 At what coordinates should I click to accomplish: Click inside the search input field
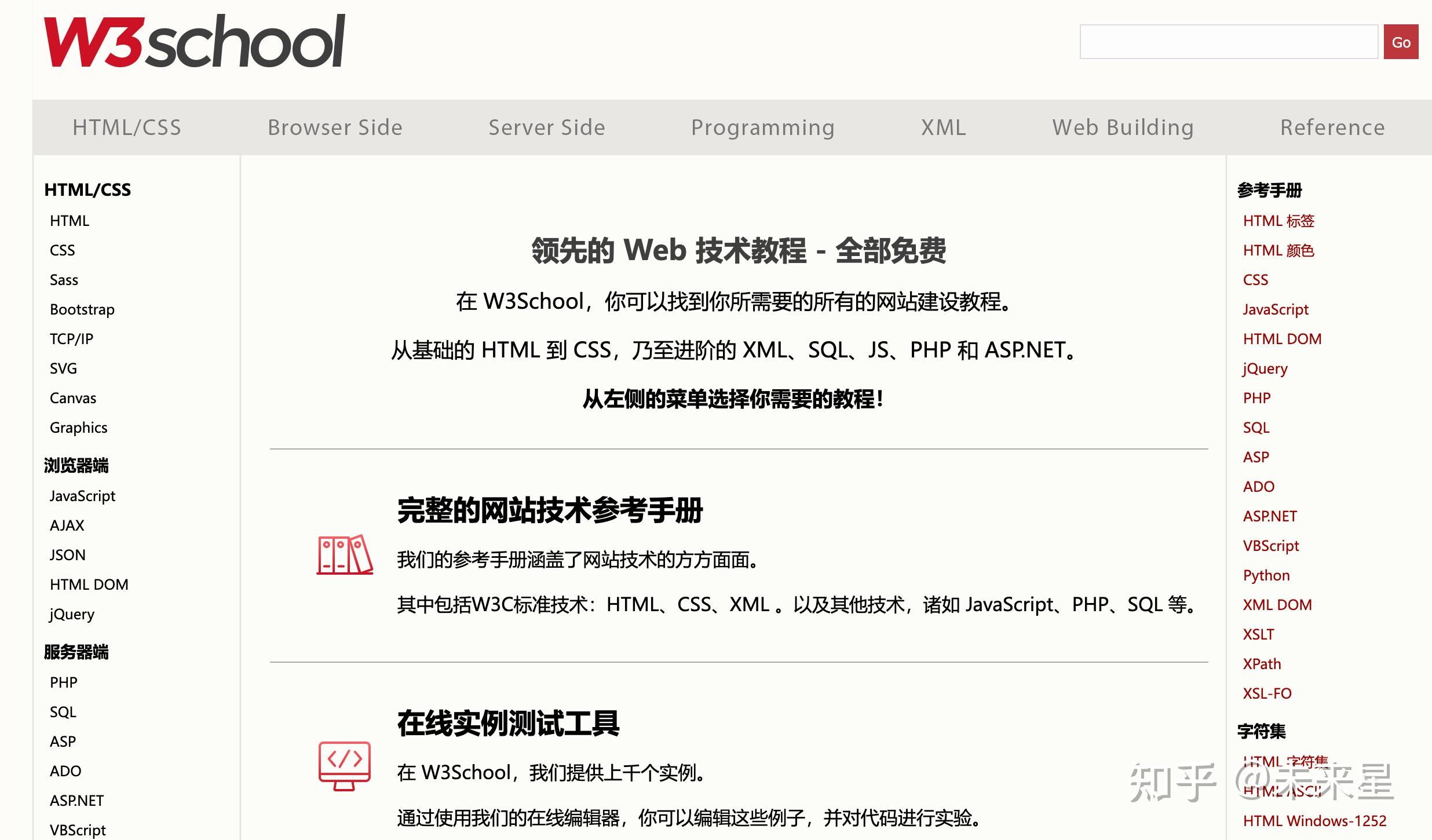click(x=1228, y=41)
